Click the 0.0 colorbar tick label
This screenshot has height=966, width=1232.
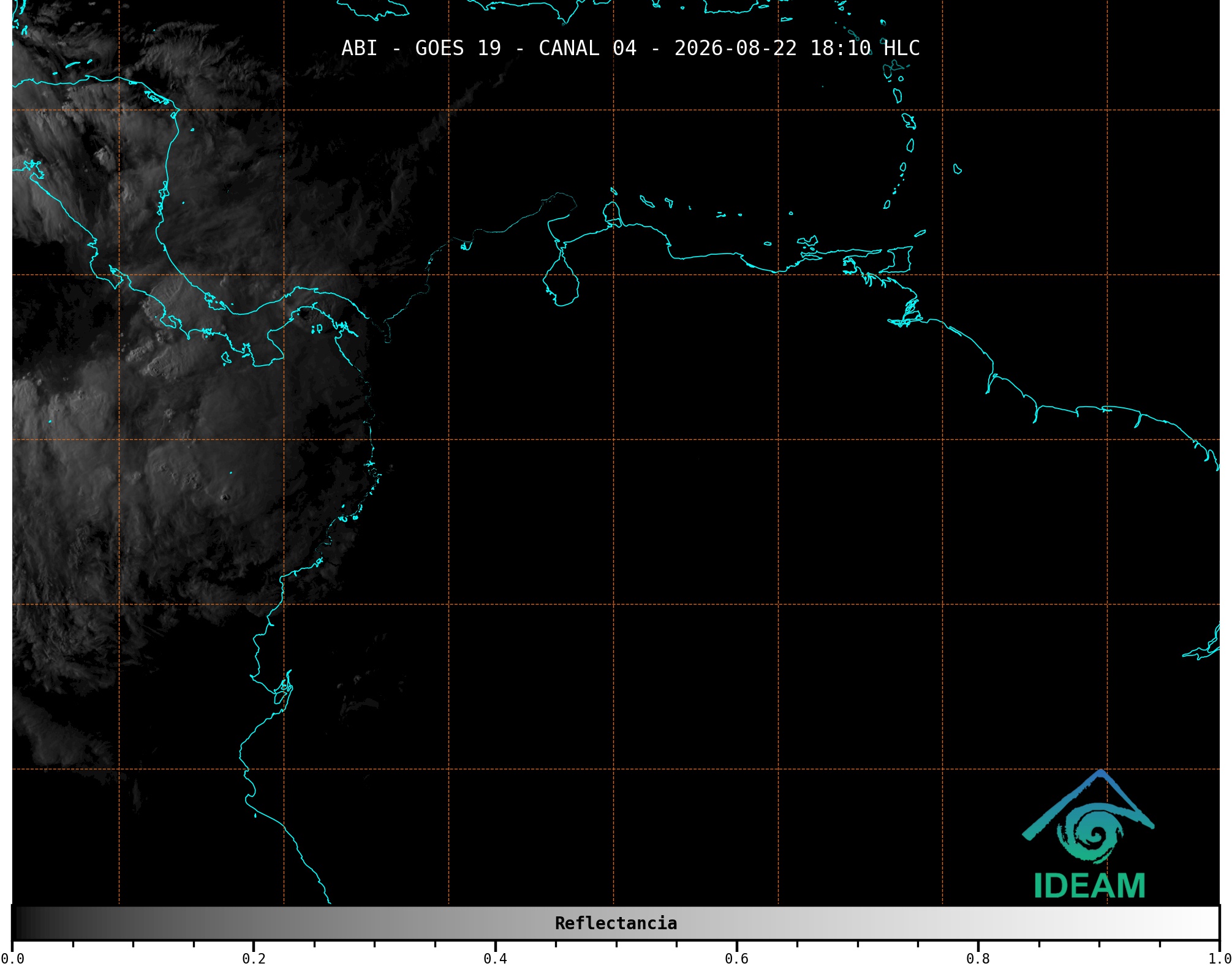(12, 959)
